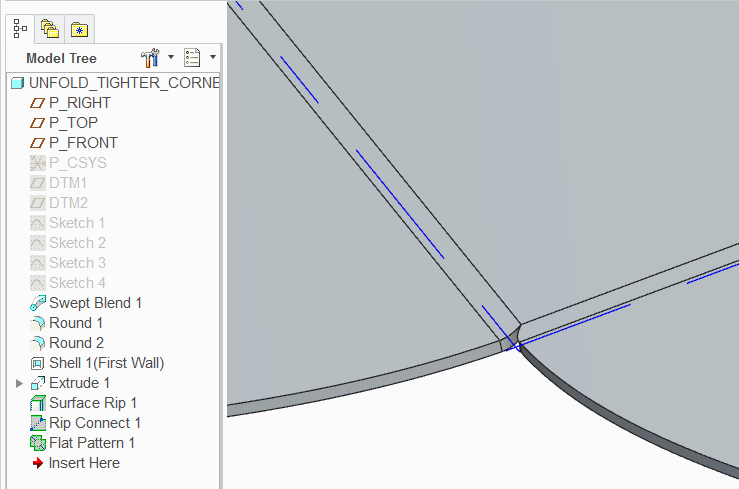
Task: Click the Shell 1 feature icon
Action: coord(37,364)
